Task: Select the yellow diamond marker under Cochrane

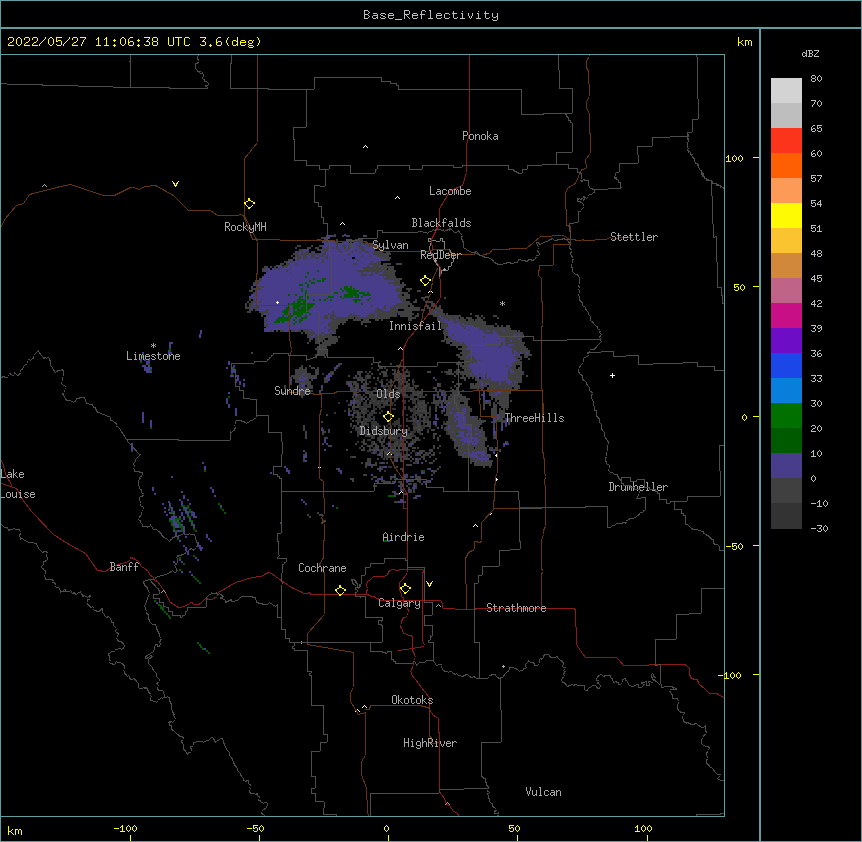Action: (x=340, y=590)
